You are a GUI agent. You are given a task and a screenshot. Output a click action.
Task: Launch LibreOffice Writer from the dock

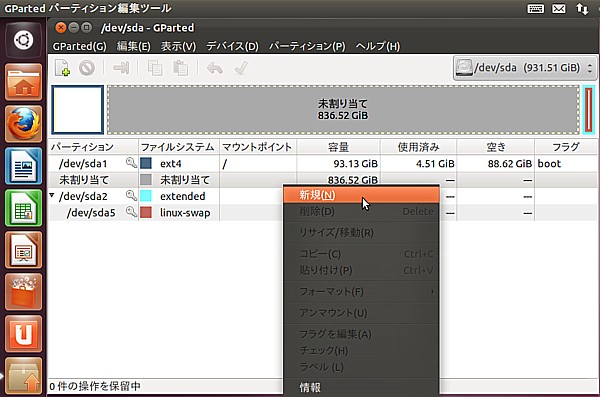click(23, 166)
